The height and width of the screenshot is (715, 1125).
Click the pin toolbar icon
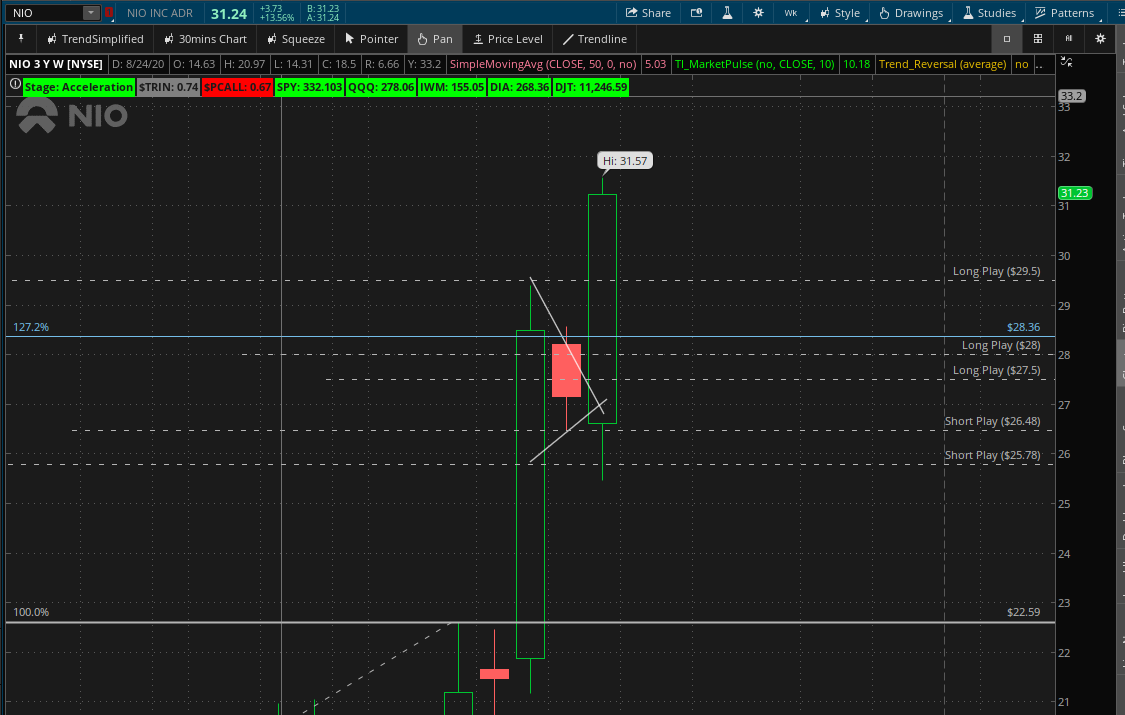[x=21, y=39]
